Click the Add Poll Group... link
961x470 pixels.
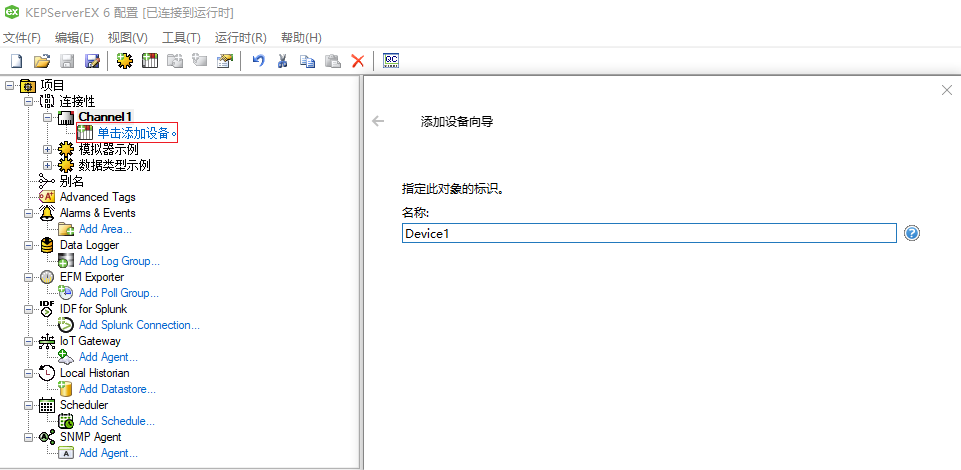click(119, 293)
